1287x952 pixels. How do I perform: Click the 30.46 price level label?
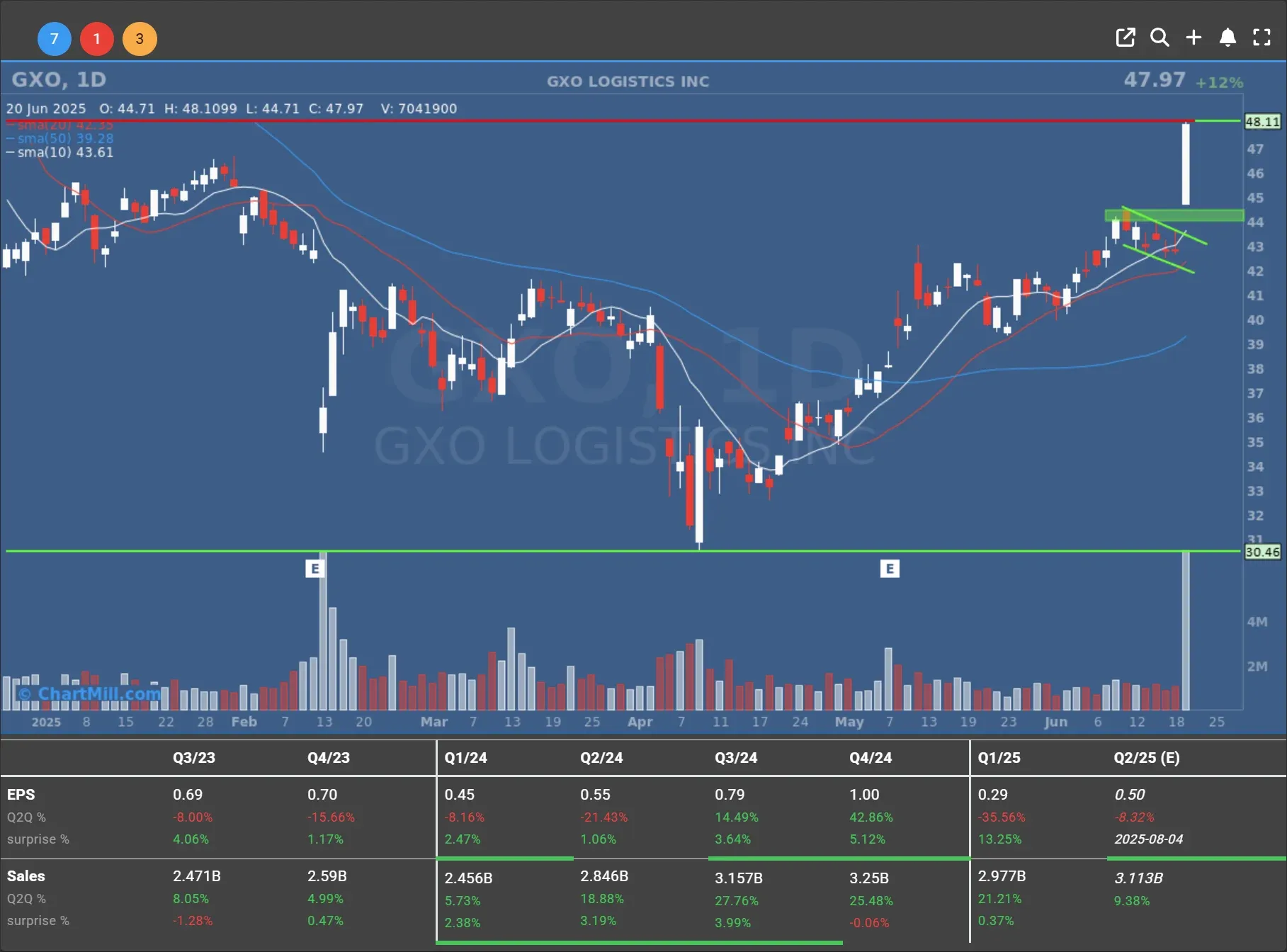[1263, 552]
